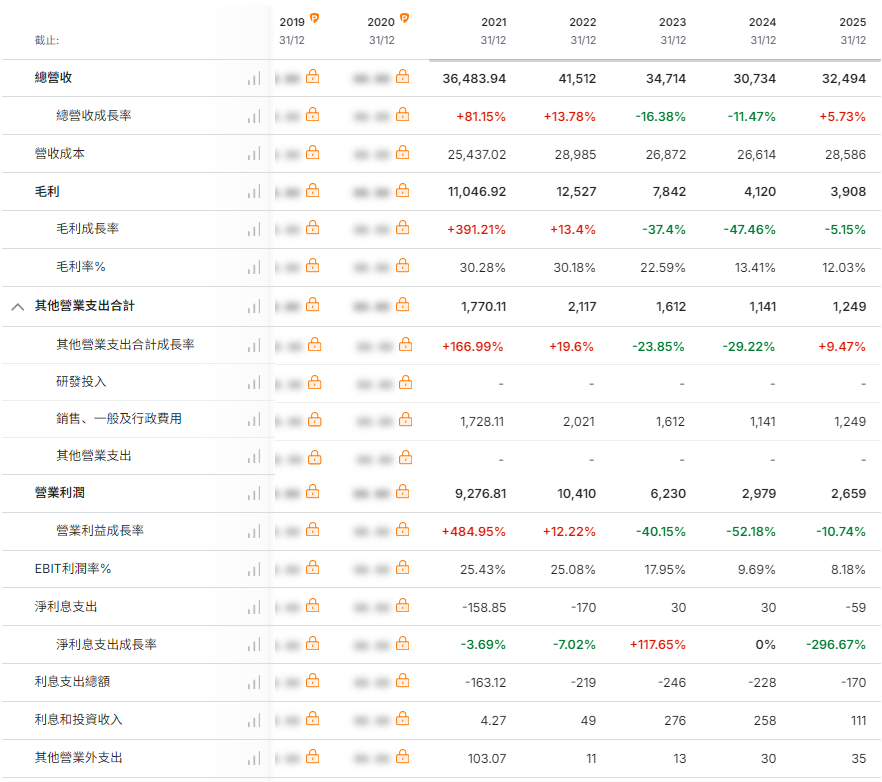Show the bar chart for 毛利率%
882x782 pixels.
(x=254, y=267)
